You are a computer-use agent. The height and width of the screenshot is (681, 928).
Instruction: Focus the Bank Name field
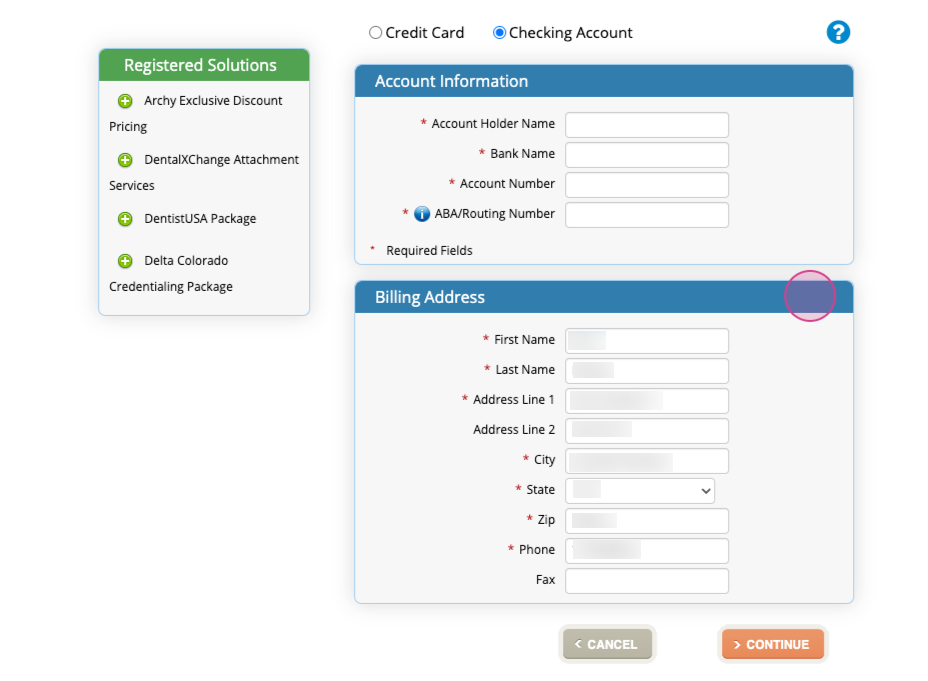(x=647, y=155)
